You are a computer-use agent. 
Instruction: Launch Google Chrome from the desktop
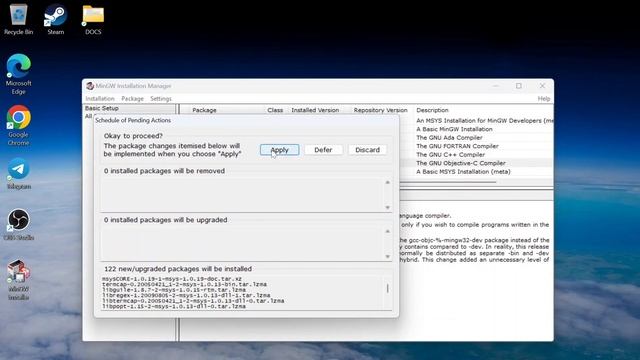[18, 125]
